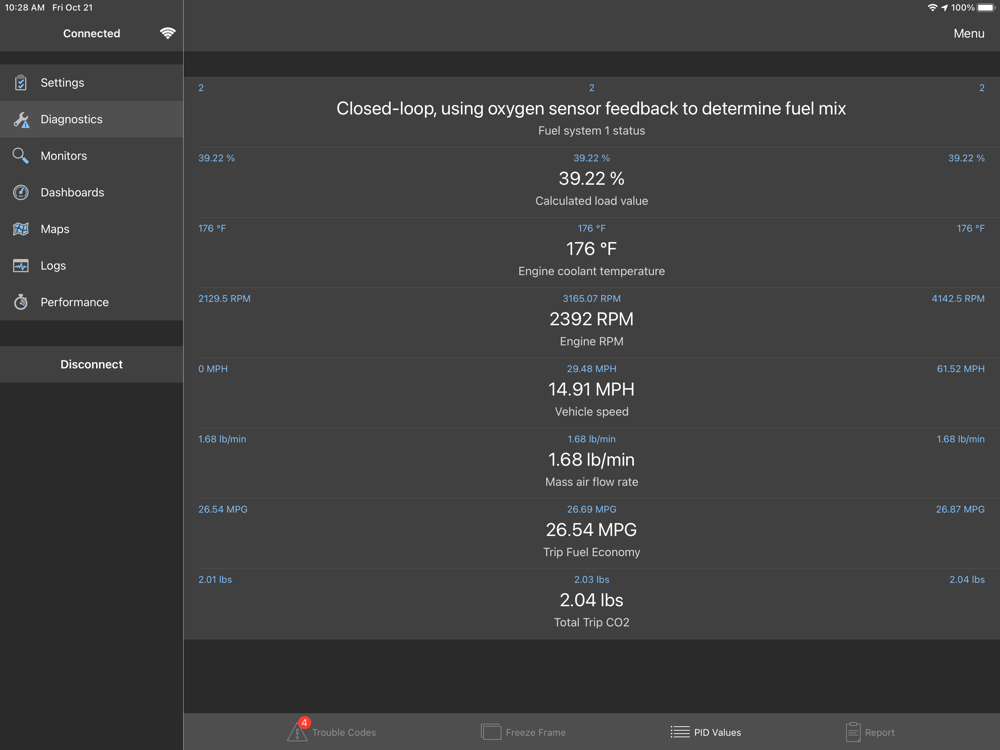The image size is (1000, 750).
Task: Click the Performance stopwatch icon
Action: [x=21, y=302]
